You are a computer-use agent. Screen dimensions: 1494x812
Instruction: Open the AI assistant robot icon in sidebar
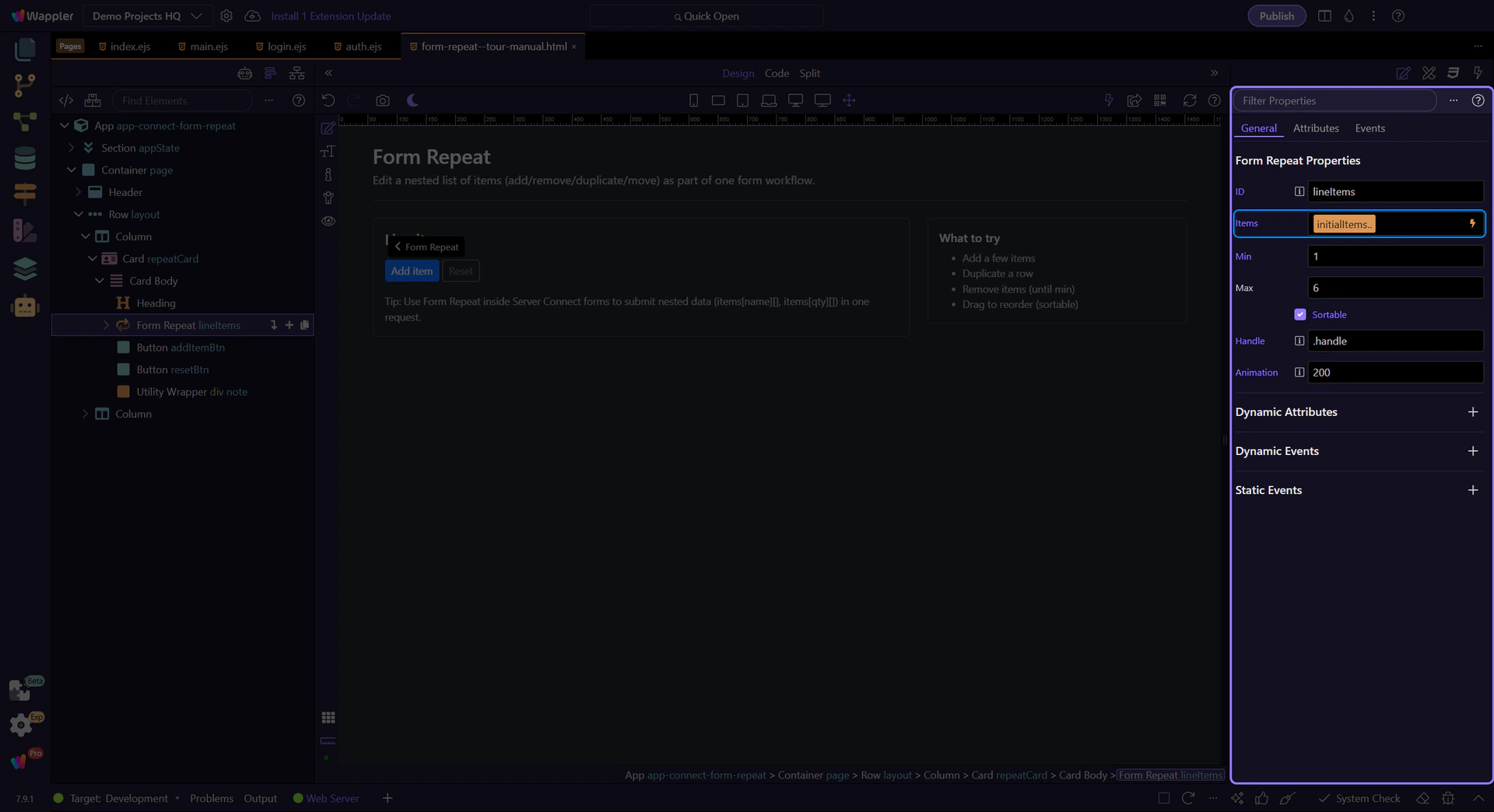25,306
